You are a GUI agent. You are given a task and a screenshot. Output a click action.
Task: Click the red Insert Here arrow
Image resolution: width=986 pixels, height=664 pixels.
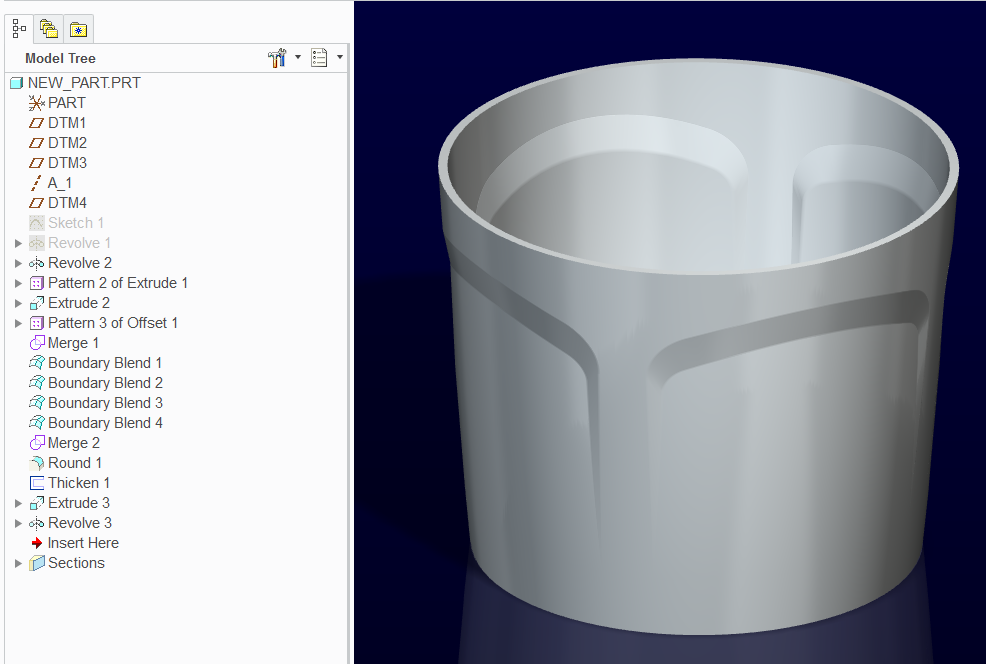tap(36, 542)
